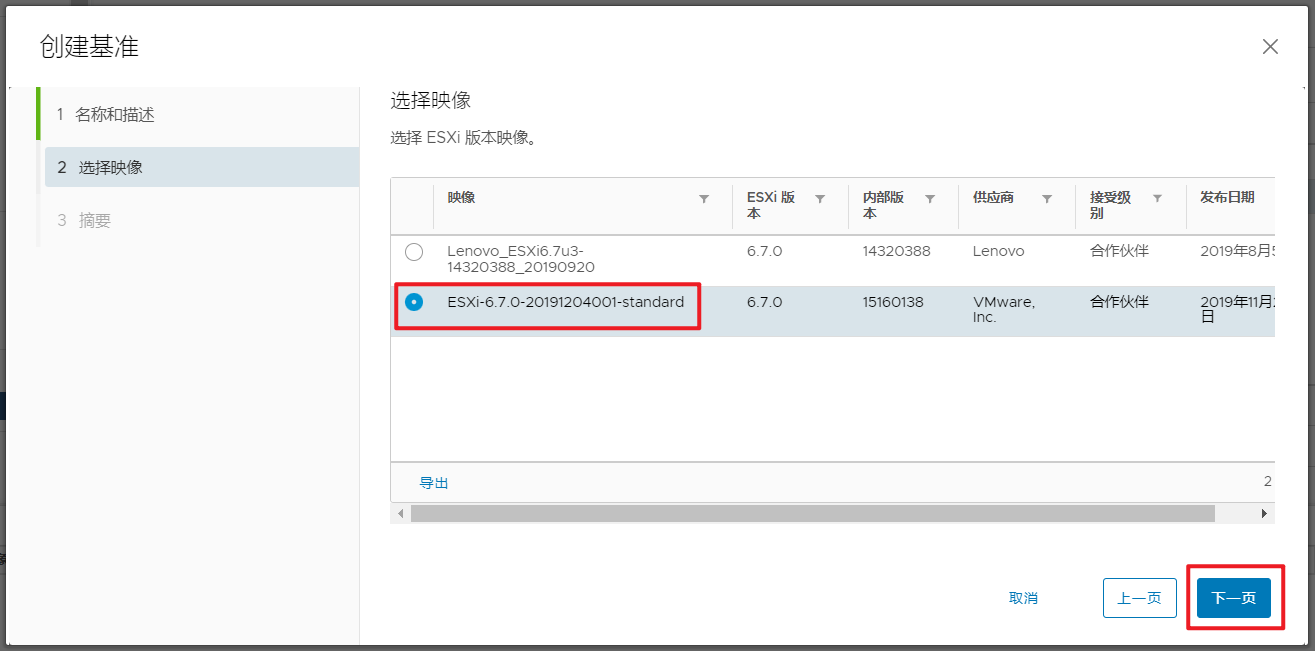Select the Lenovo_ESXi6.7u3 image radio button
The image size is (1315, 651).
pos(414,252)
